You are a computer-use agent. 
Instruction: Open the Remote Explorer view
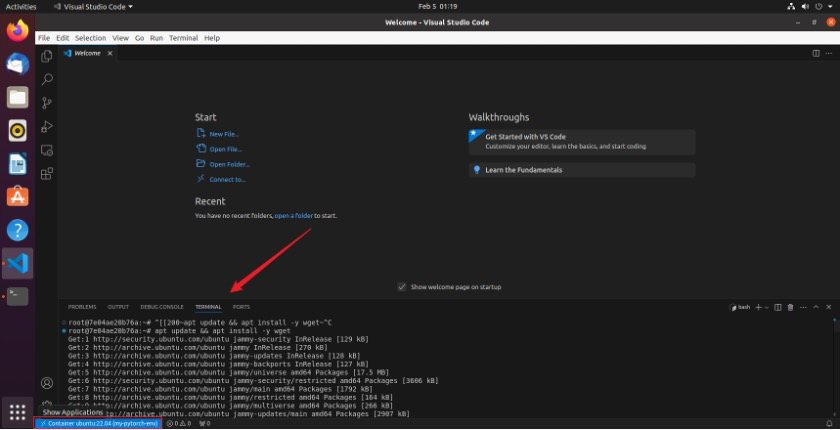coord(47,150)
